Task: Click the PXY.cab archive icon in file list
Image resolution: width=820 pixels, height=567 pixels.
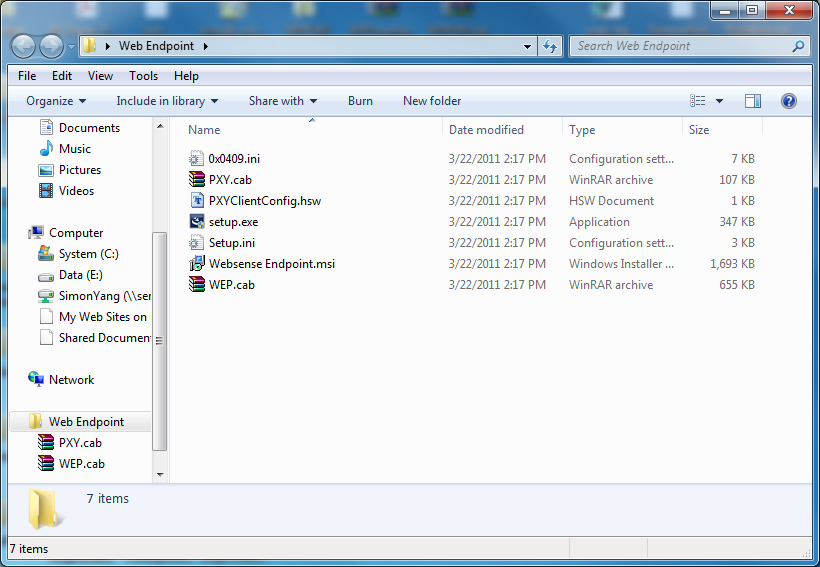Action: tap(196, 179)
